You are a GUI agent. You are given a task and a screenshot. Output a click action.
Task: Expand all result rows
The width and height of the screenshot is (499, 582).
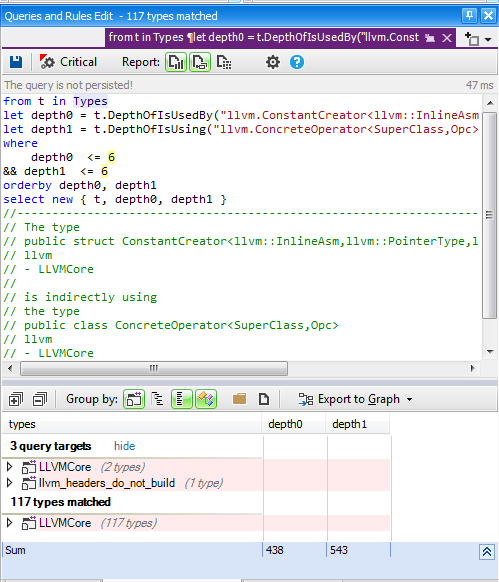[x=16, y=399]
